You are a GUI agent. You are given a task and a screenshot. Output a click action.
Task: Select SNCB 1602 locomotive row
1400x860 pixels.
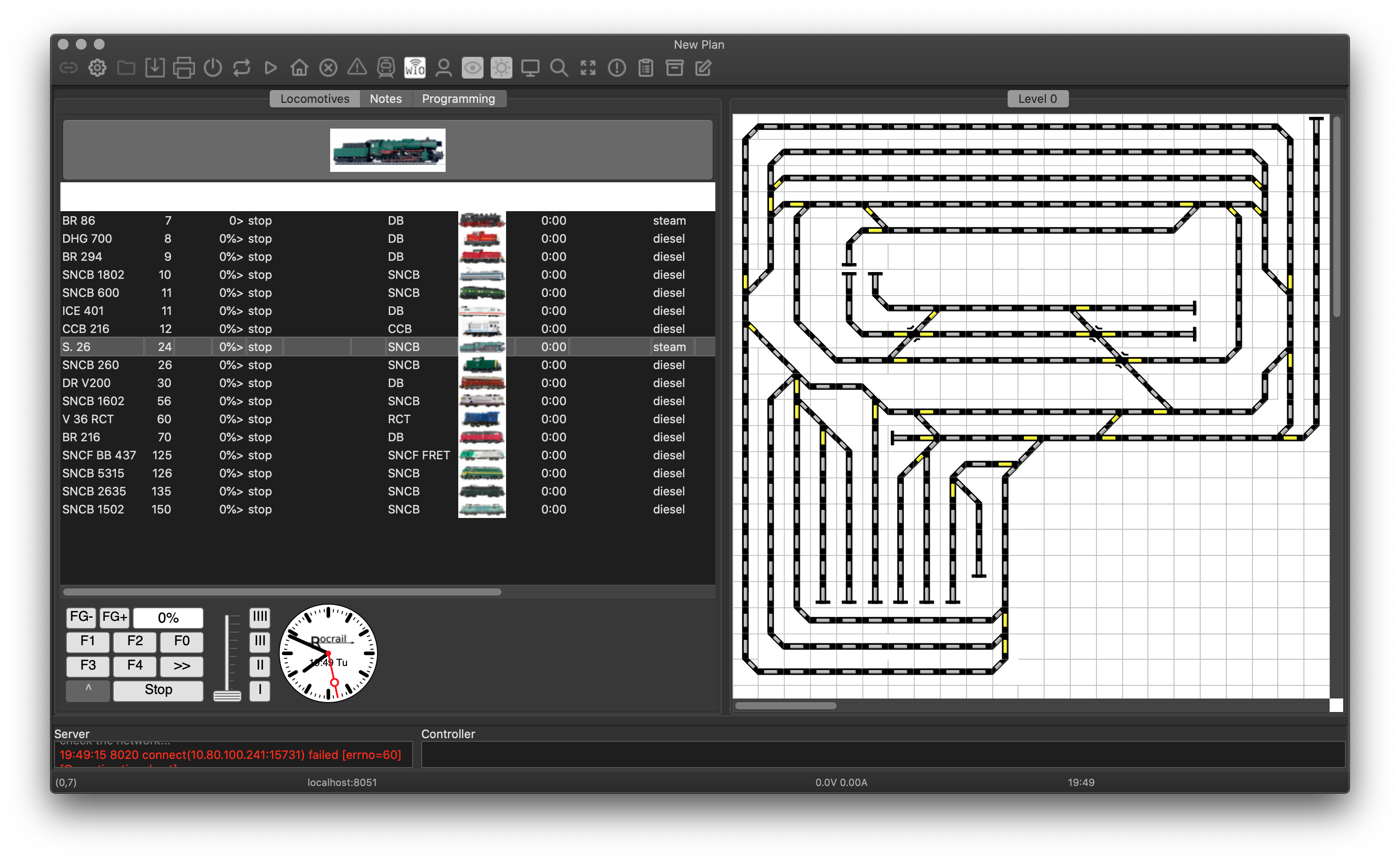pos(93,401)
